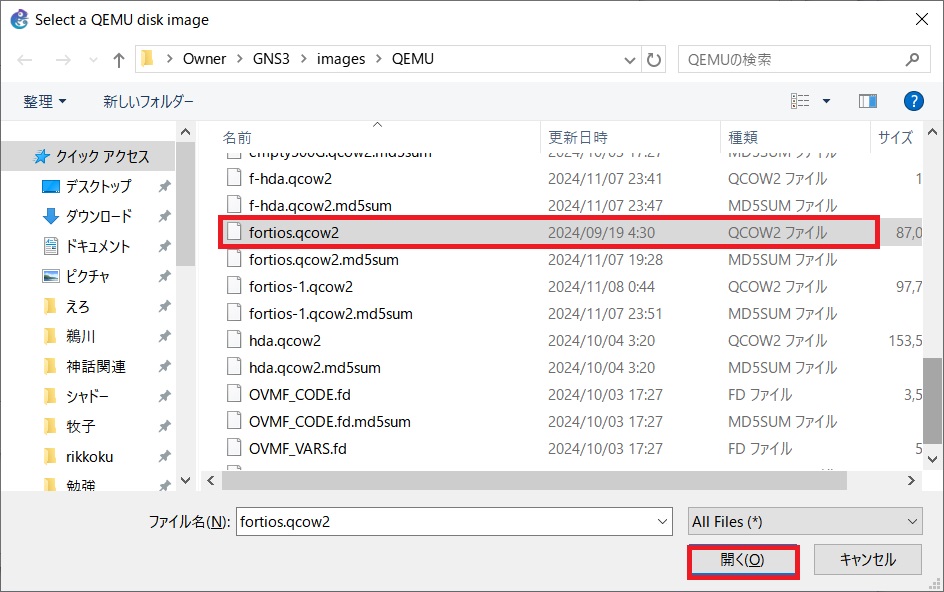Screen dimensions: 944x592
Task: Sort by the 更新日時 column header
Action: pos(578,138)
